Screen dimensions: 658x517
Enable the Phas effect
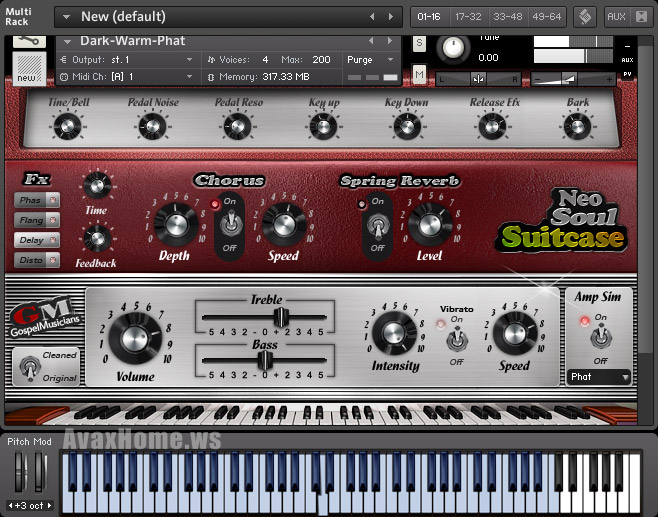(x=37, y=200)
